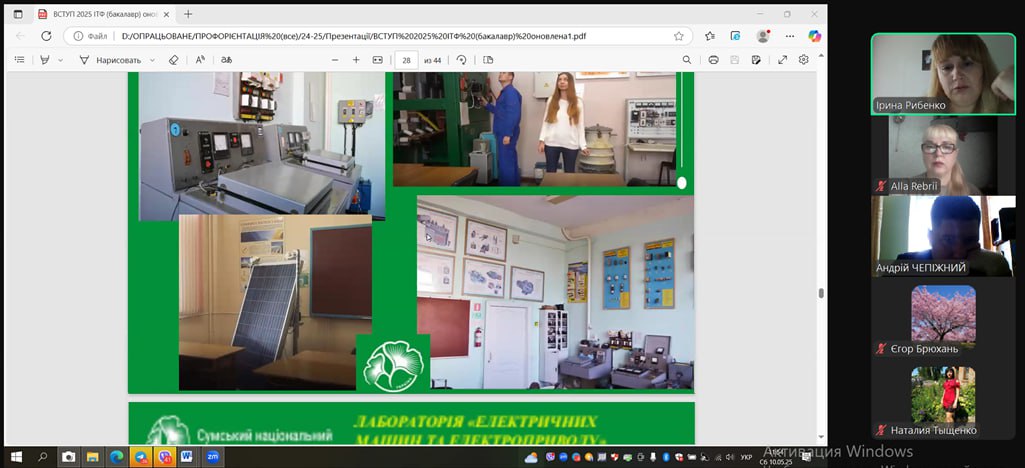Select the eraser tool
This screenshot has width=1025, height=468.
173,59
